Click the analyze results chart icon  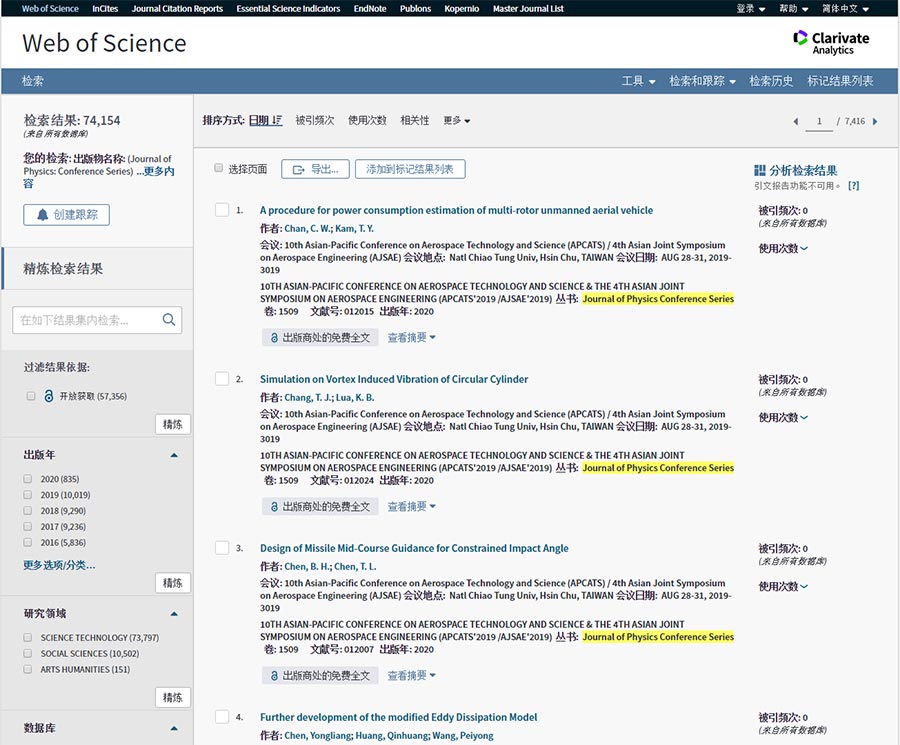[759, 170]
